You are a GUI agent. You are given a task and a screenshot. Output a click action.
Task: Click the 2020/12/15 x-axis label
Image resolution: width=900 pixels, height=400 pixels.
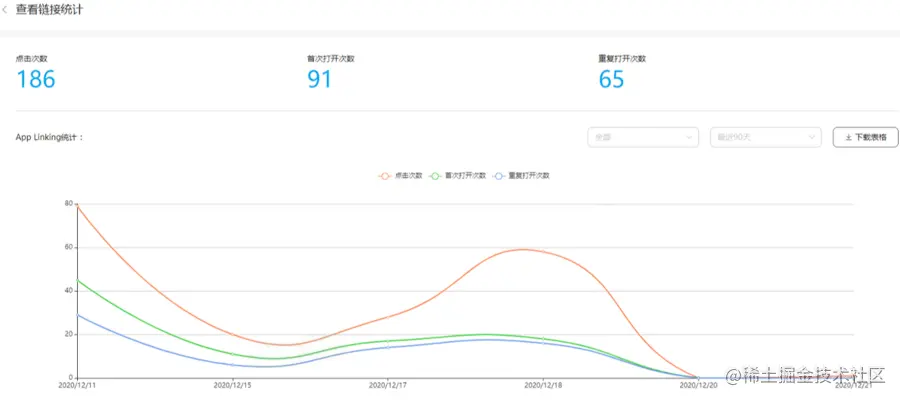231,385
